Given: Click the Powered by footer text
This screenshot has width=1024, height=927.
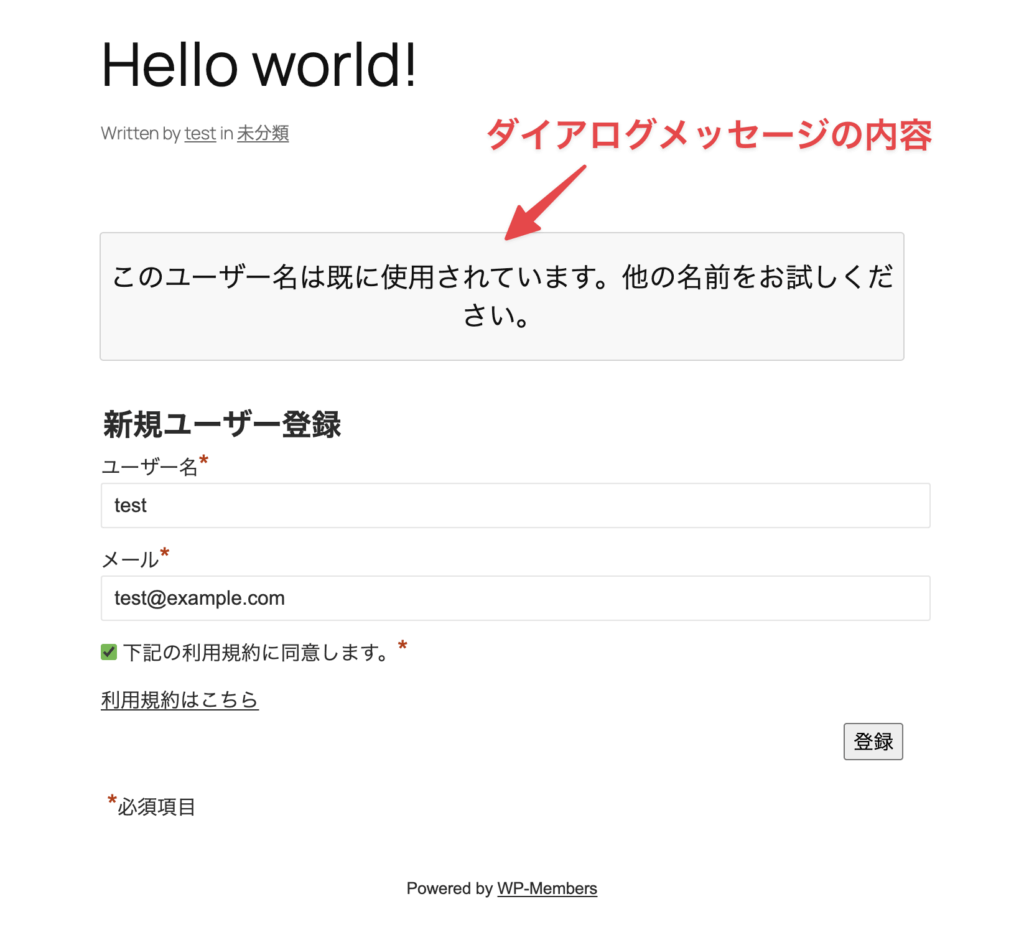Looking at the screenshot, I should [x=450, y=888].
